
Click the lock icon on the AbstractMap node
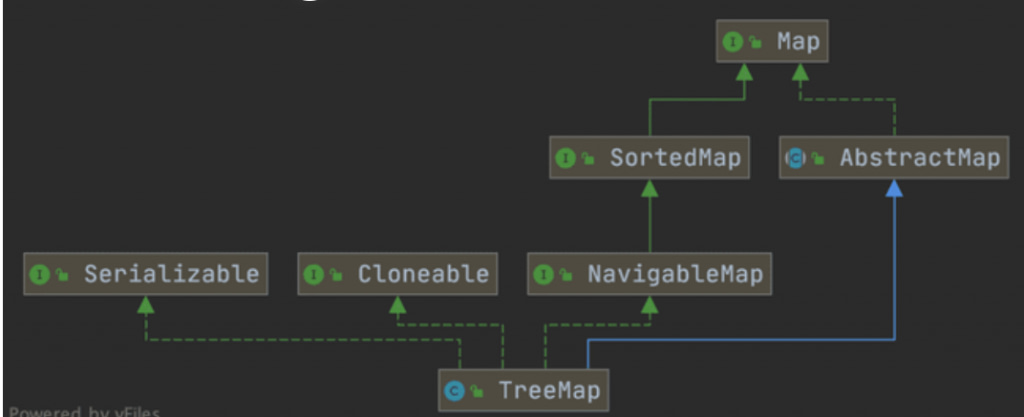(817, 159)
